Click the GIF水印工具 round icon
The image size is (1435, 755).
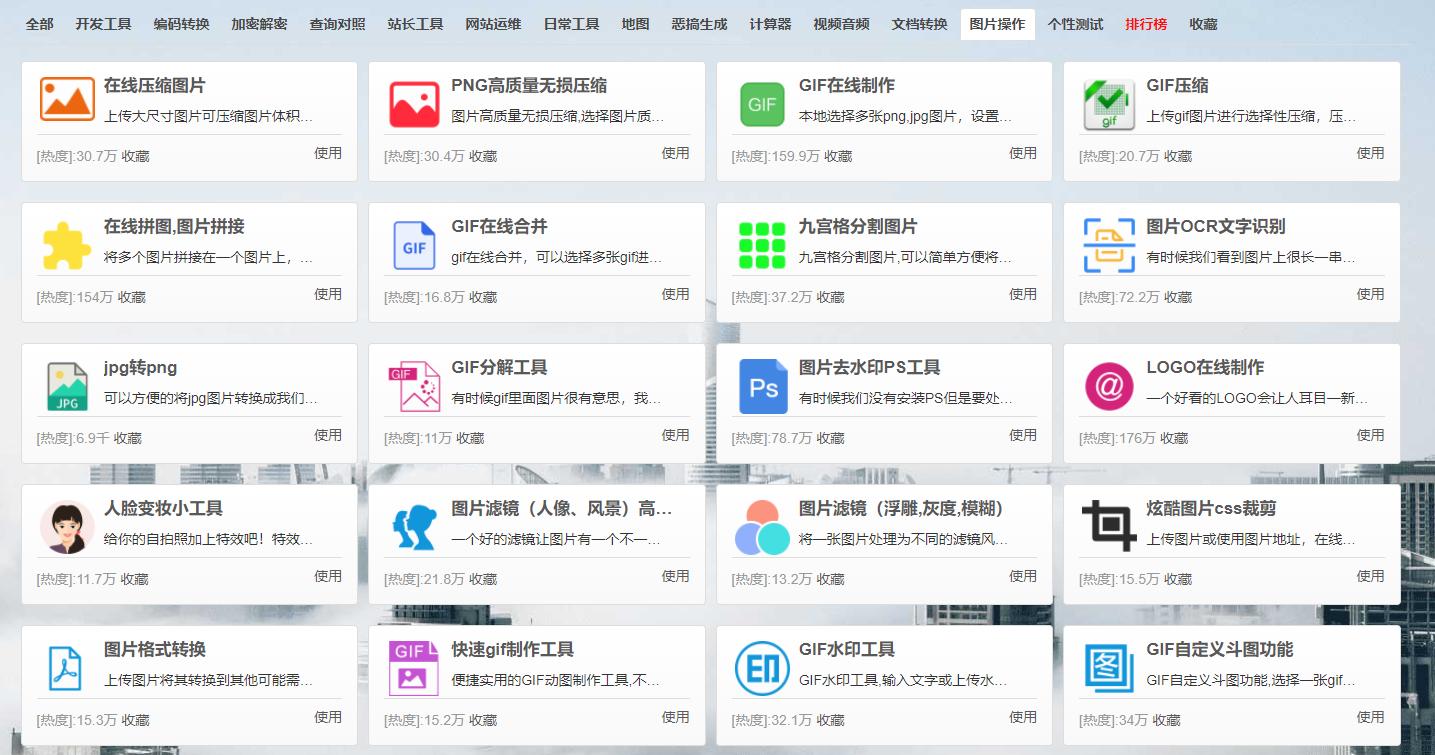[762, 668]
